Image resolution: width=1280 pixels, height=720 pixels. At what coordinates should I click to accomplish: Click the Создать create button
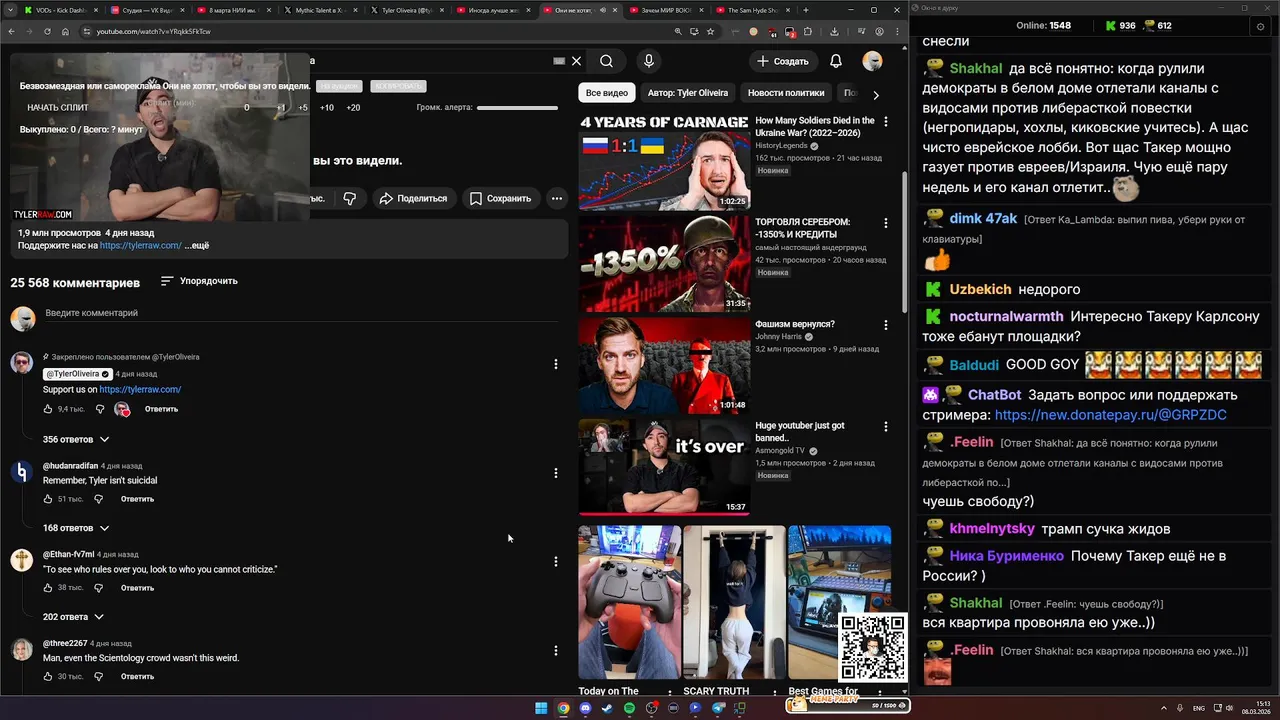click(x=782, y=61)
